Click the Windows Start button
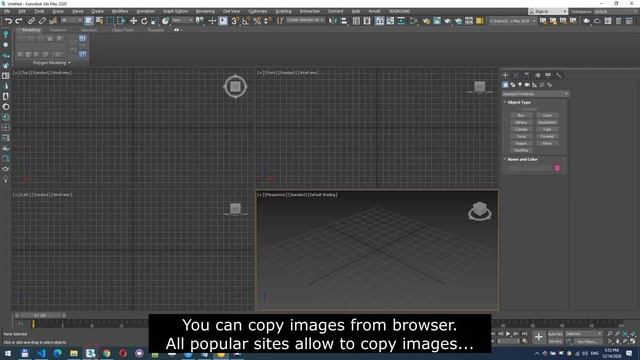 point(8,353)
